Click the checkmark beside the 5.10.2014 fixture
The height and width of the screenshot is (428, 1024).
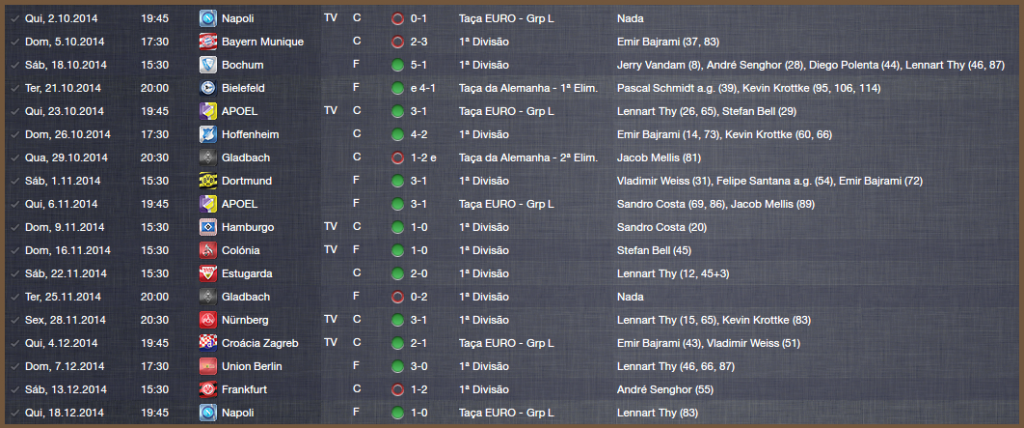12,41
